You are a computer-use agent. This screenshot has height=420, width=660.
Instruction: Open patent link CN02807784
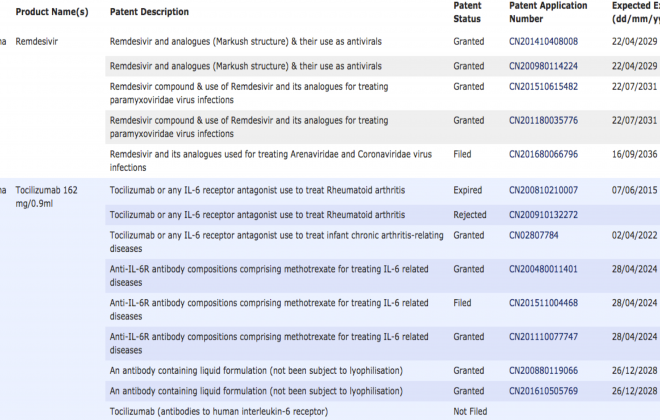[533, 235]
